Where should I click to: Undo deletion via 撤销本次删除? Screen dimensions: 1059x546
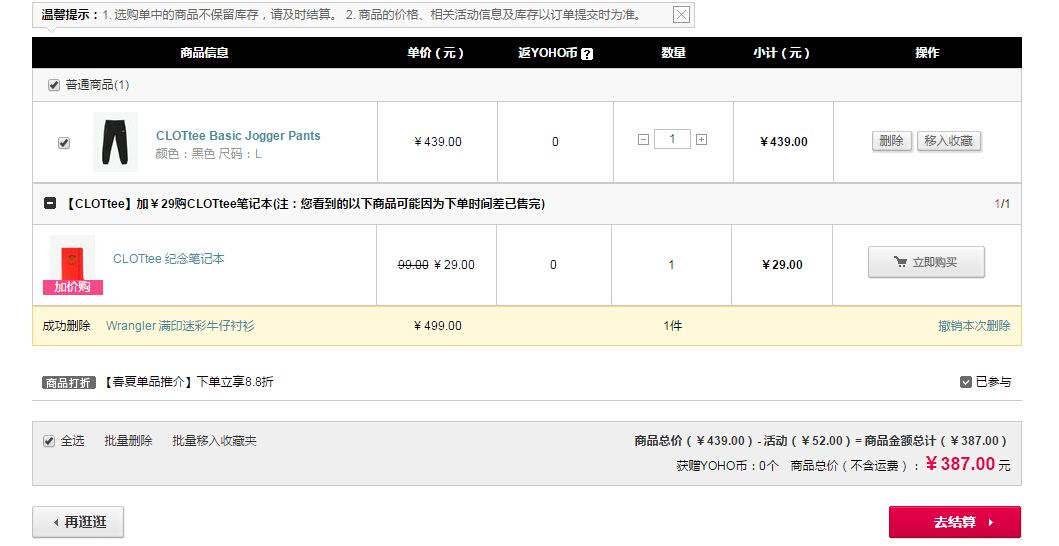pyautogui.click(x=974, y=326)
